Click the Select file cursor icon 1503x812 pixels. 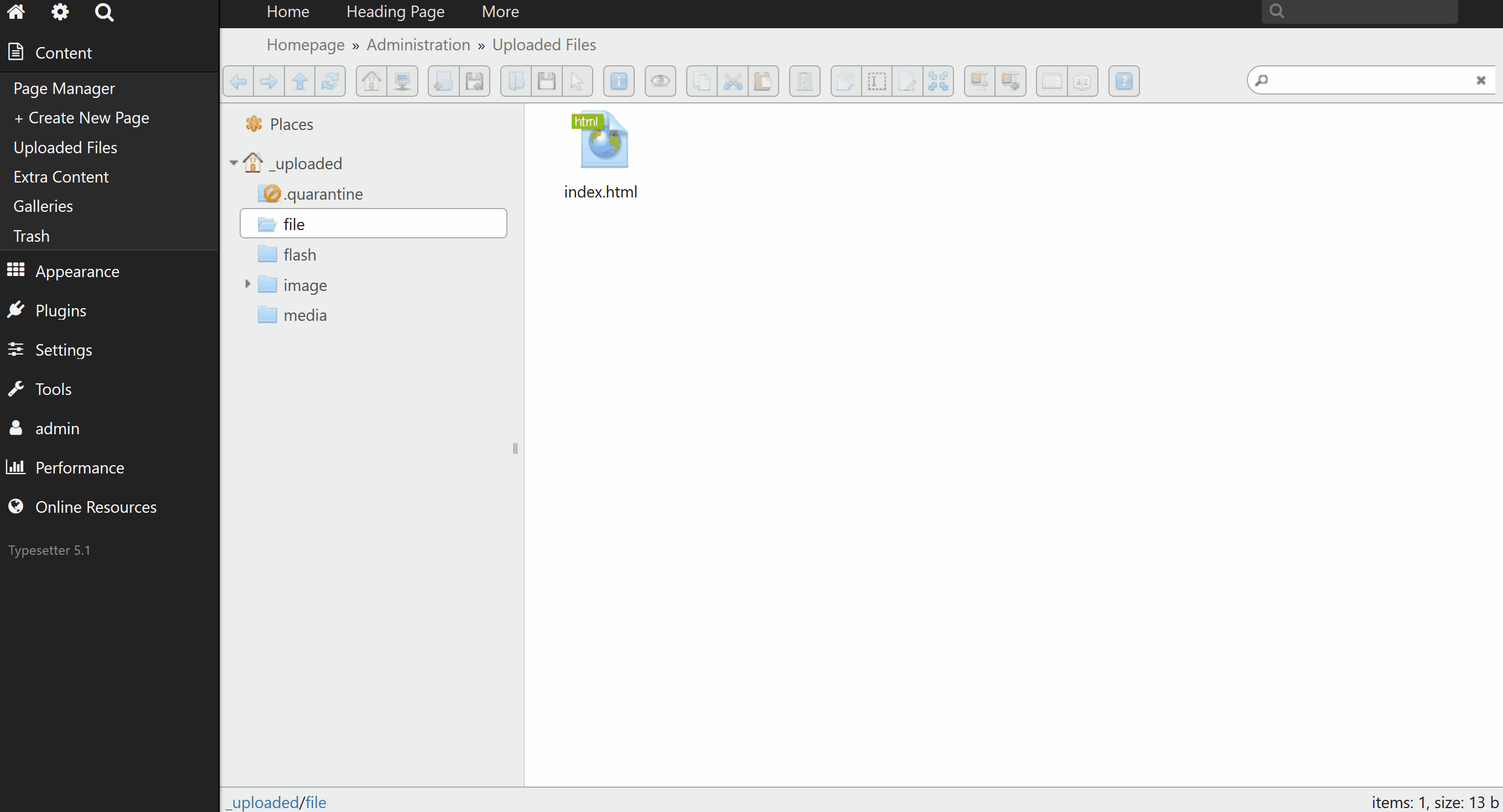[577, 81]
